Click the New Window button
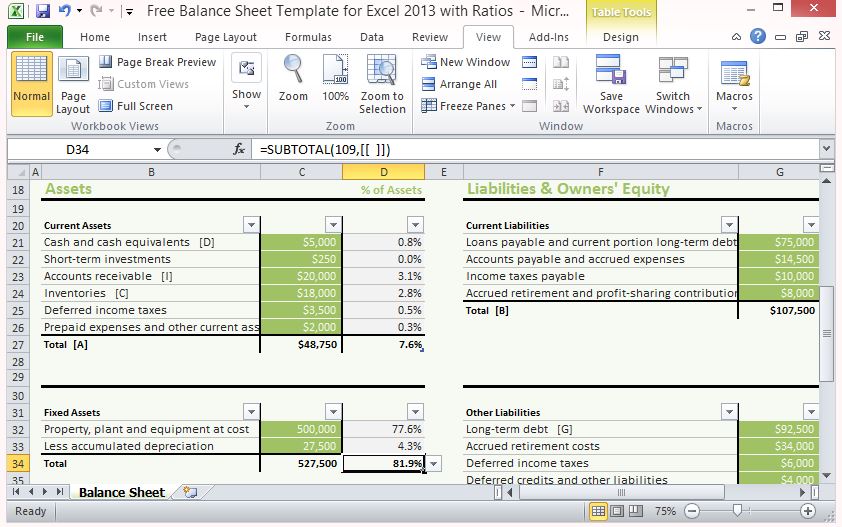 tap(466, 62)
